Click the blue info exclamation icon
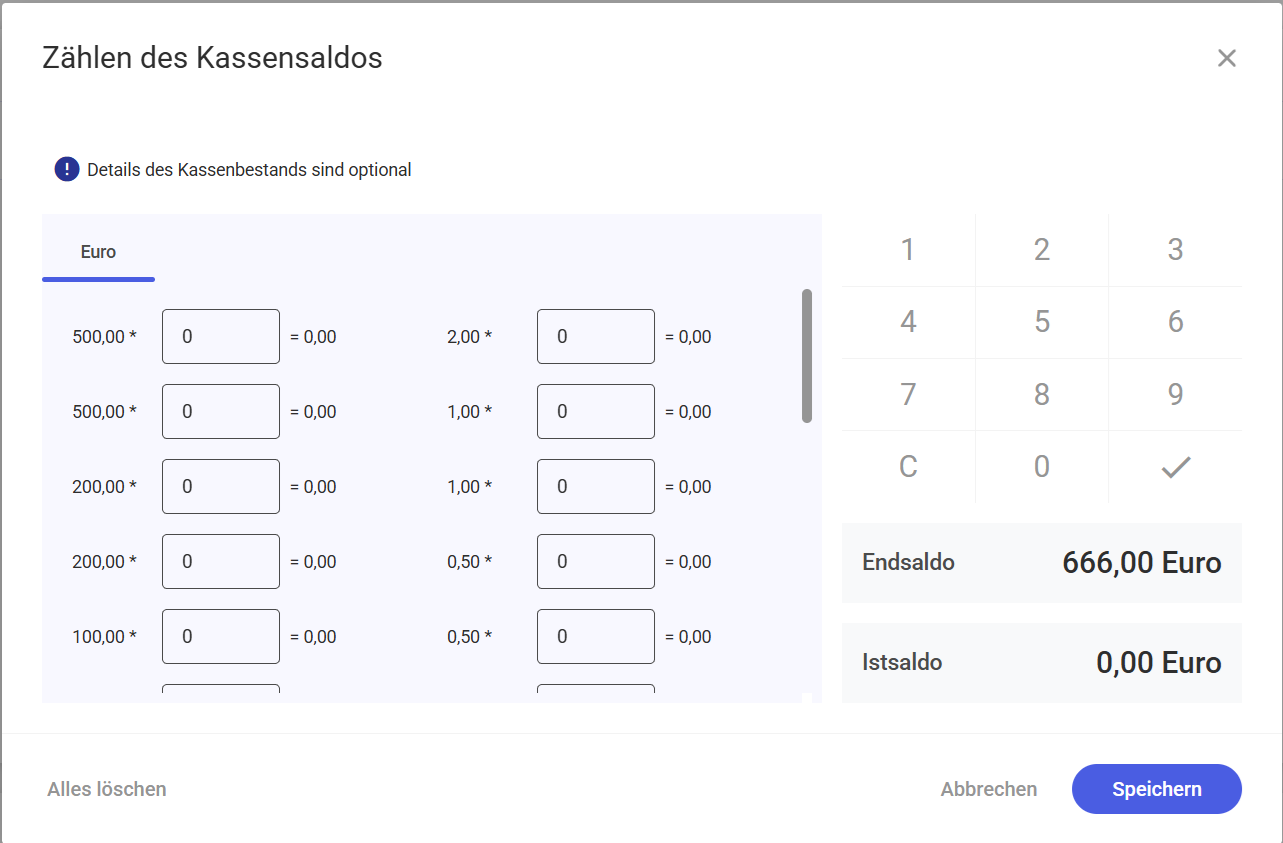 [67, 169]
